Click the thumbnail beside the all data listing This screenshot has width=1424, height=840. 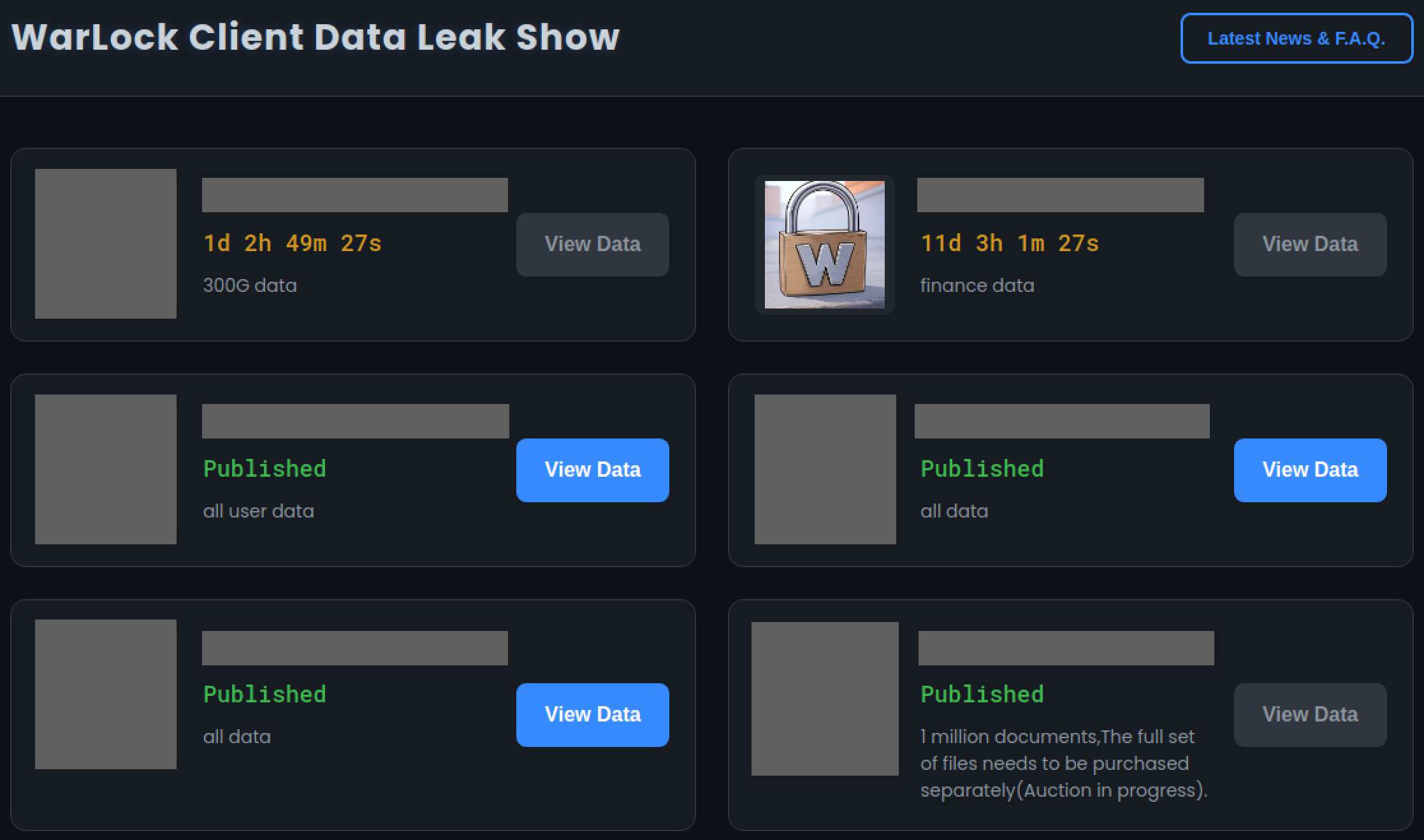(824, 470)
